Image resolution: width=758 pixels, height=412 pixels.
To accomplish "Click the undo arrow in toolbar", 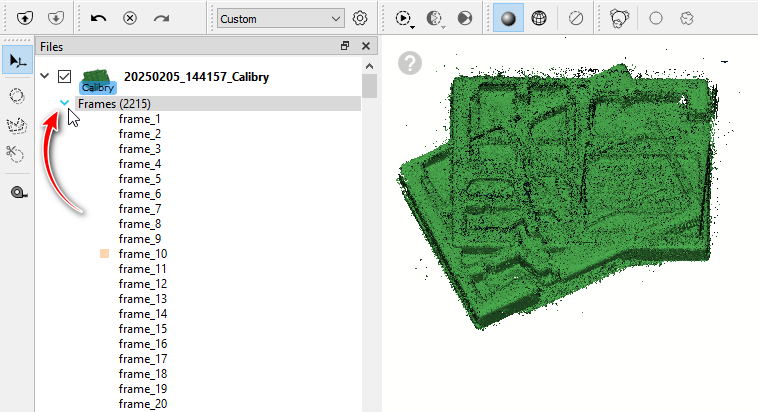I will (98, 18).
